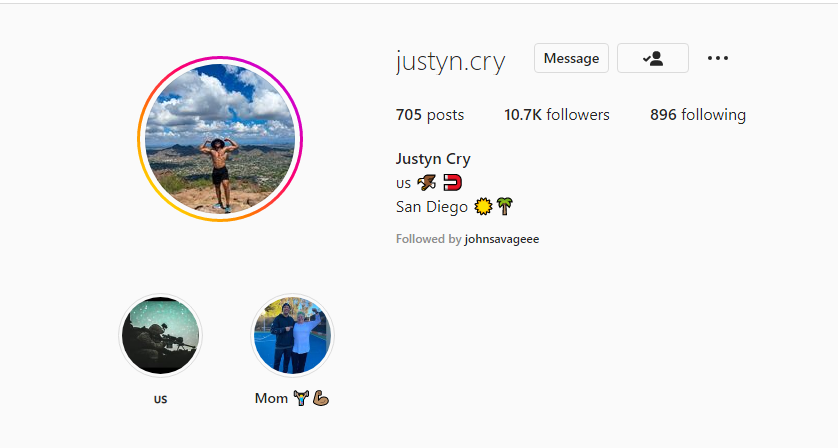
Task: Click the sun emoji beside San Diego
Action: point(483,206)
